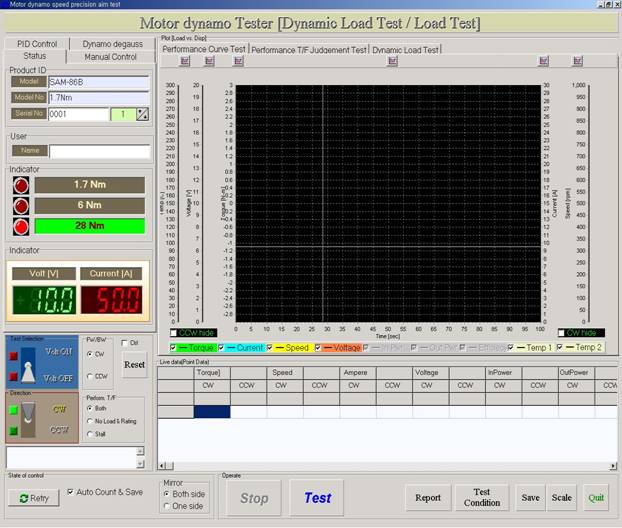This screenshot has height=528, width=622.
Task: Uncheck the Torque trace checkbox
Action: (x=173, y=348)
